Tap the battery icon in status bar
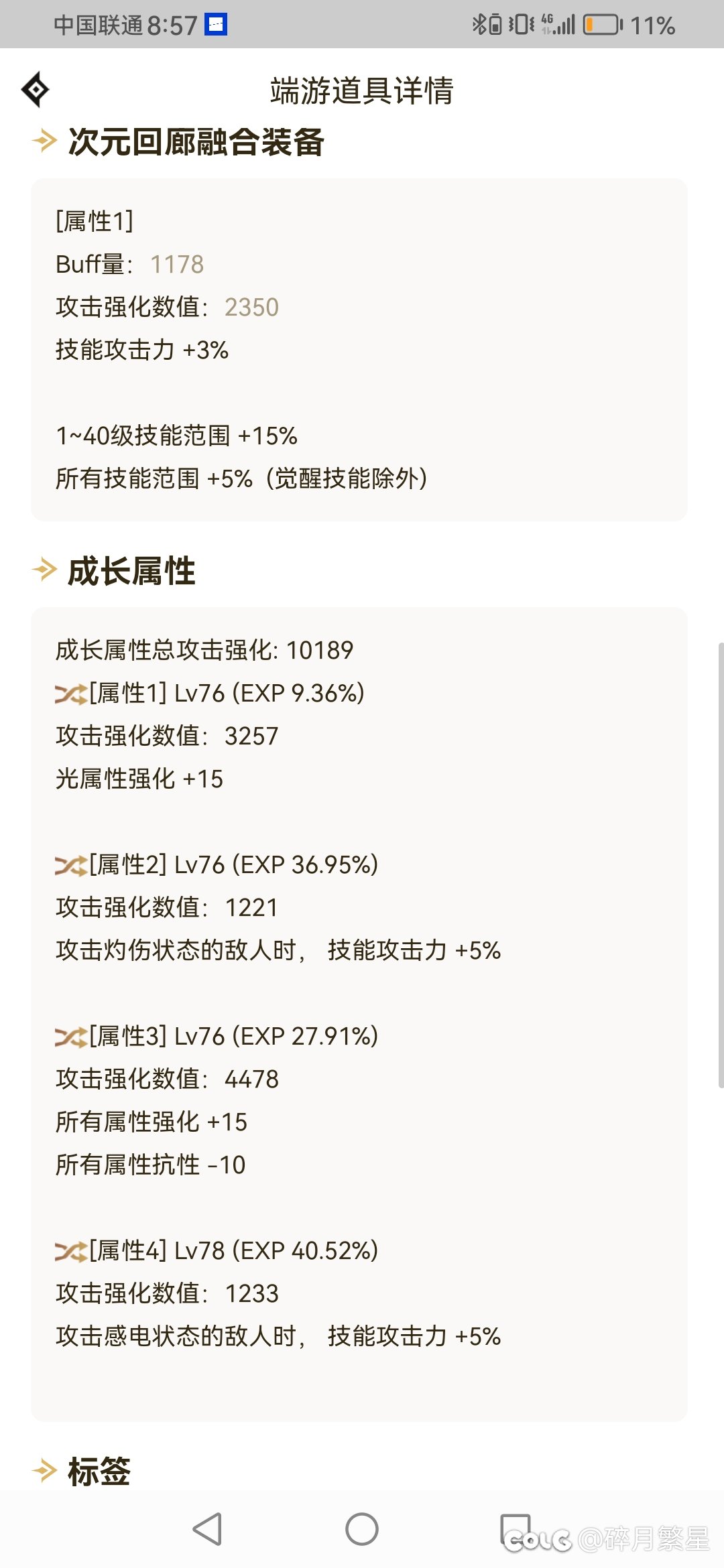This screenshot has width=724, height=1568. 601,25
